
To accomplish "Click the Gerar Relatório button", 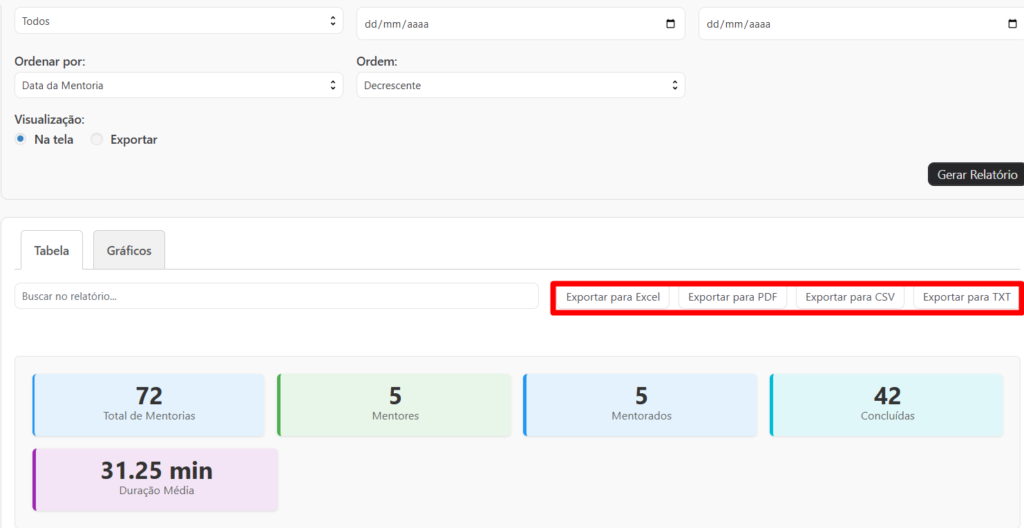I will click(976, 174).
